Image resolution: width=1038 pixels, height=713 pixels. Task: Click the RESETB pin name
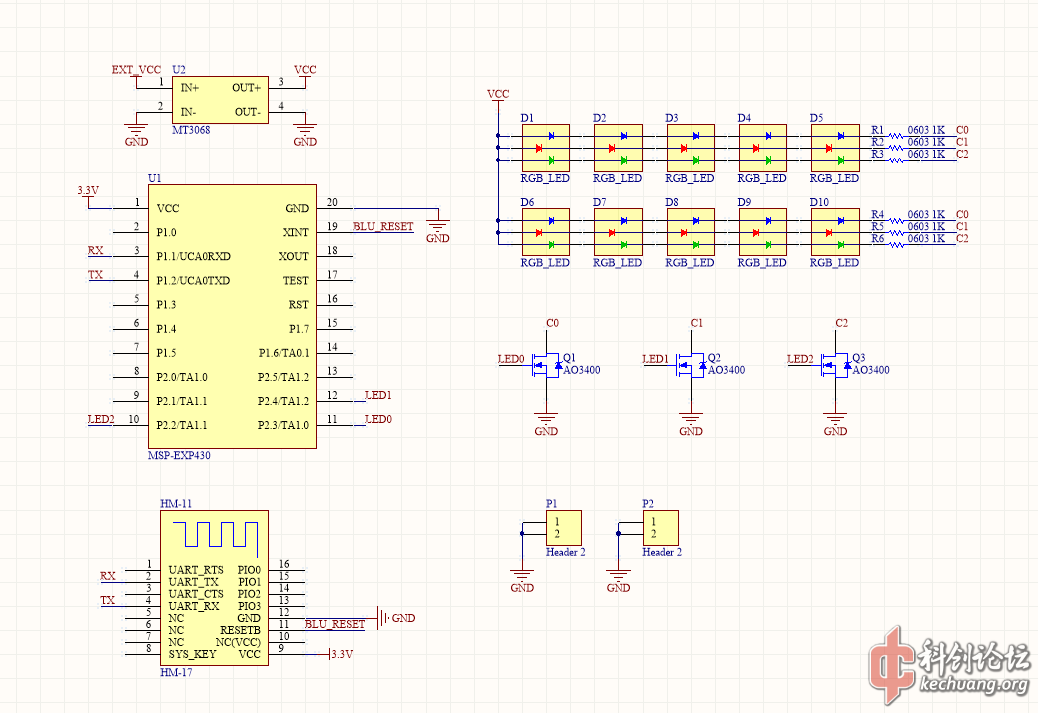coord(240,630)
